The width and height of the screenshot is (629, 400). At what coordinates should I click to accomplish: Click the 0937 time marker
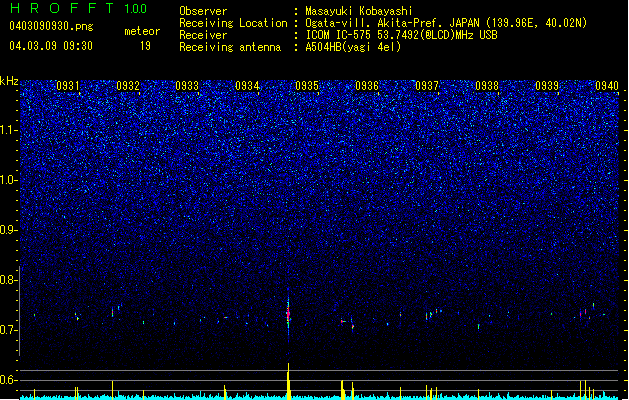click(427, 86)
